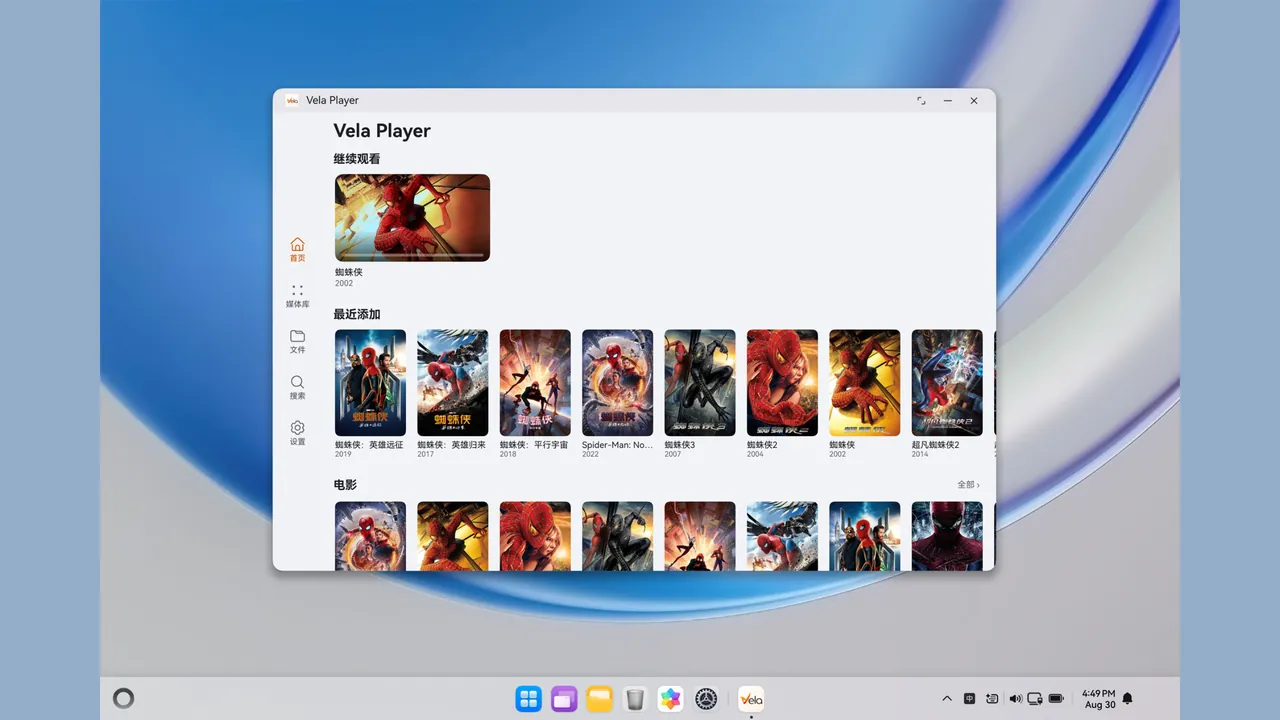Click the 蜘蛛侠：英雄归来 title text
1280x720 pixels.
click(451, 445)
